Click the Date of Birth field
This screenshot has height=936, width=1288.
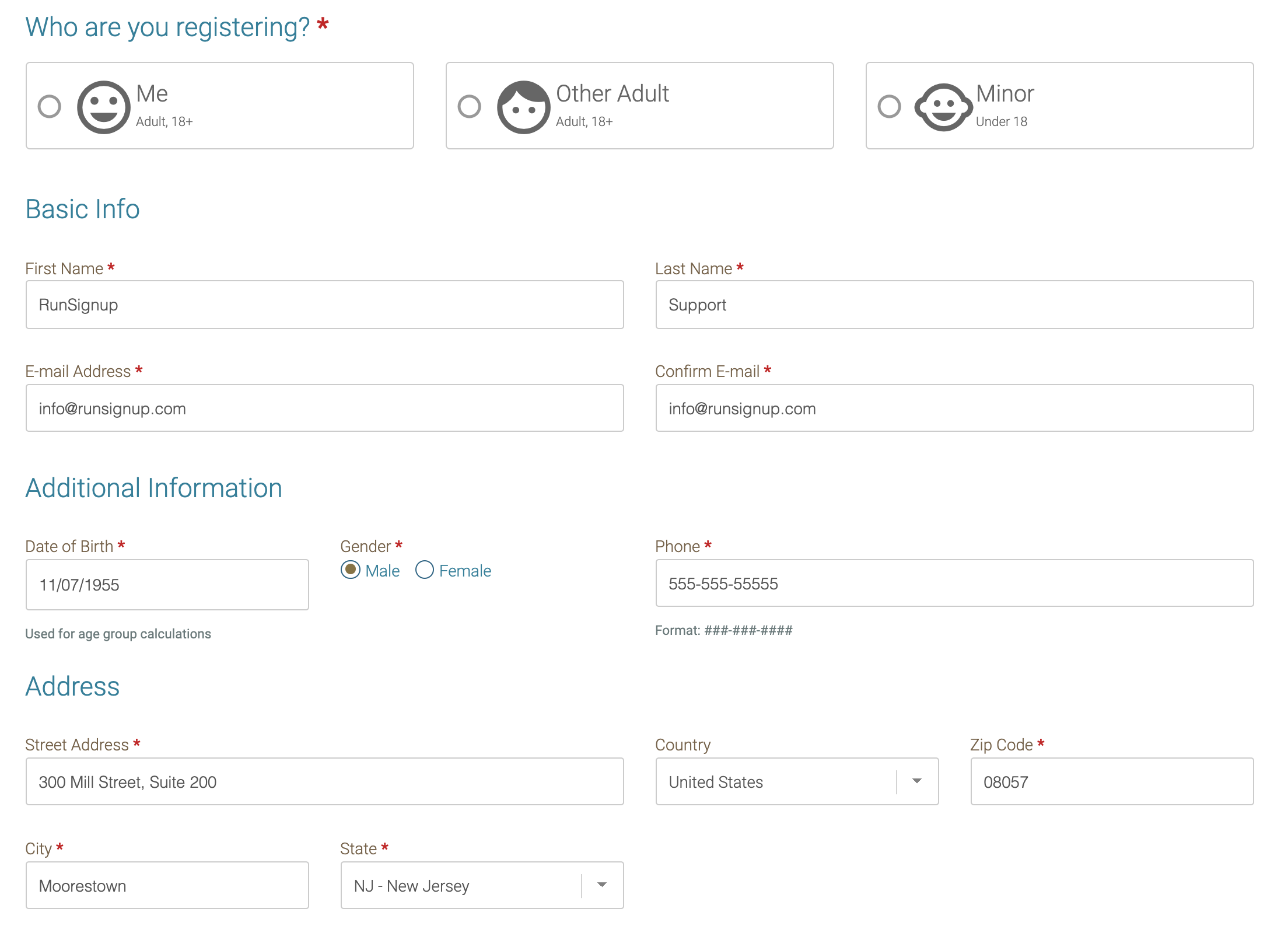click(167, 584)
